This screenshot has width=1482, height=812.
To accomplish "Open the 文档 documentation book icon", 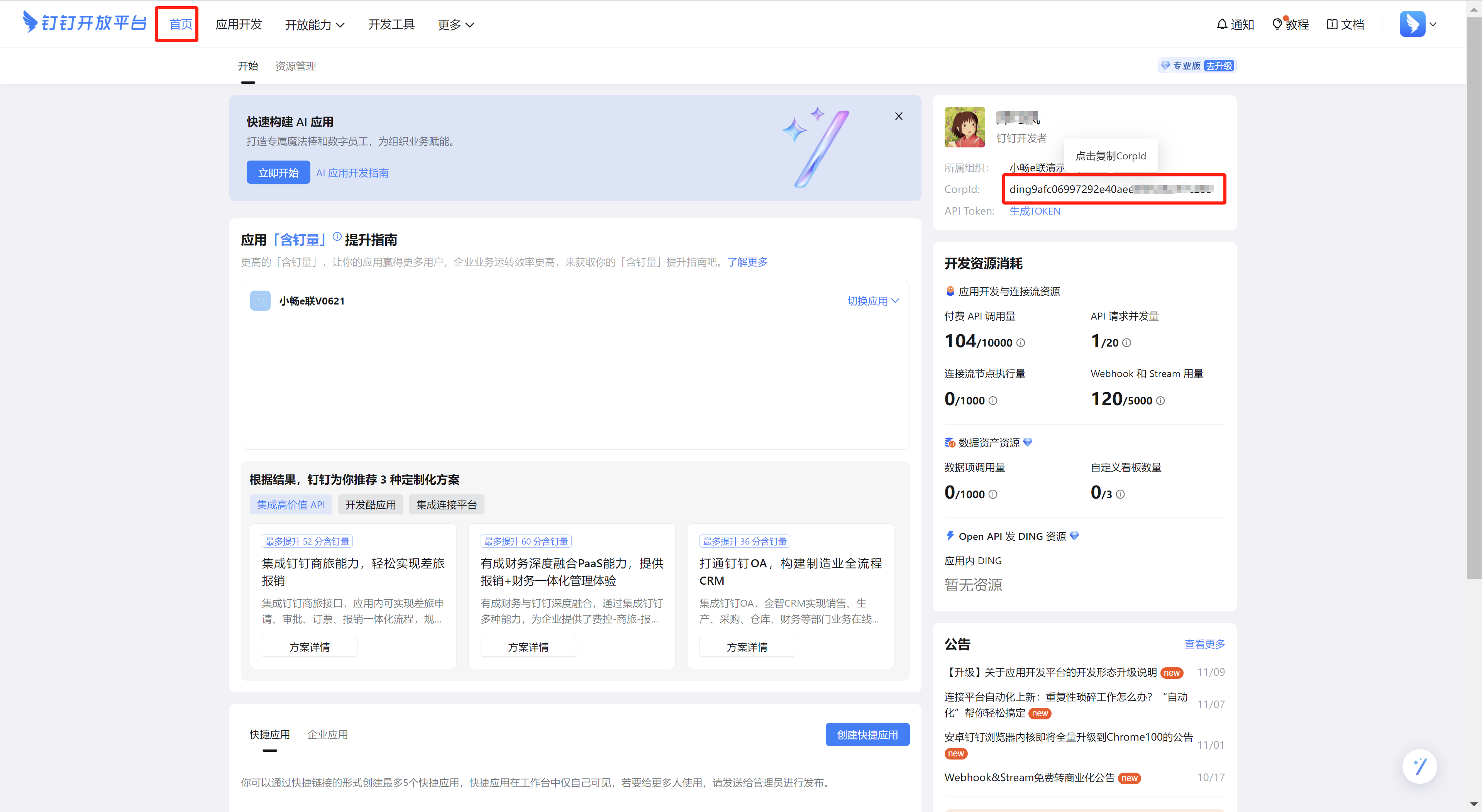I will [1345, 24].
